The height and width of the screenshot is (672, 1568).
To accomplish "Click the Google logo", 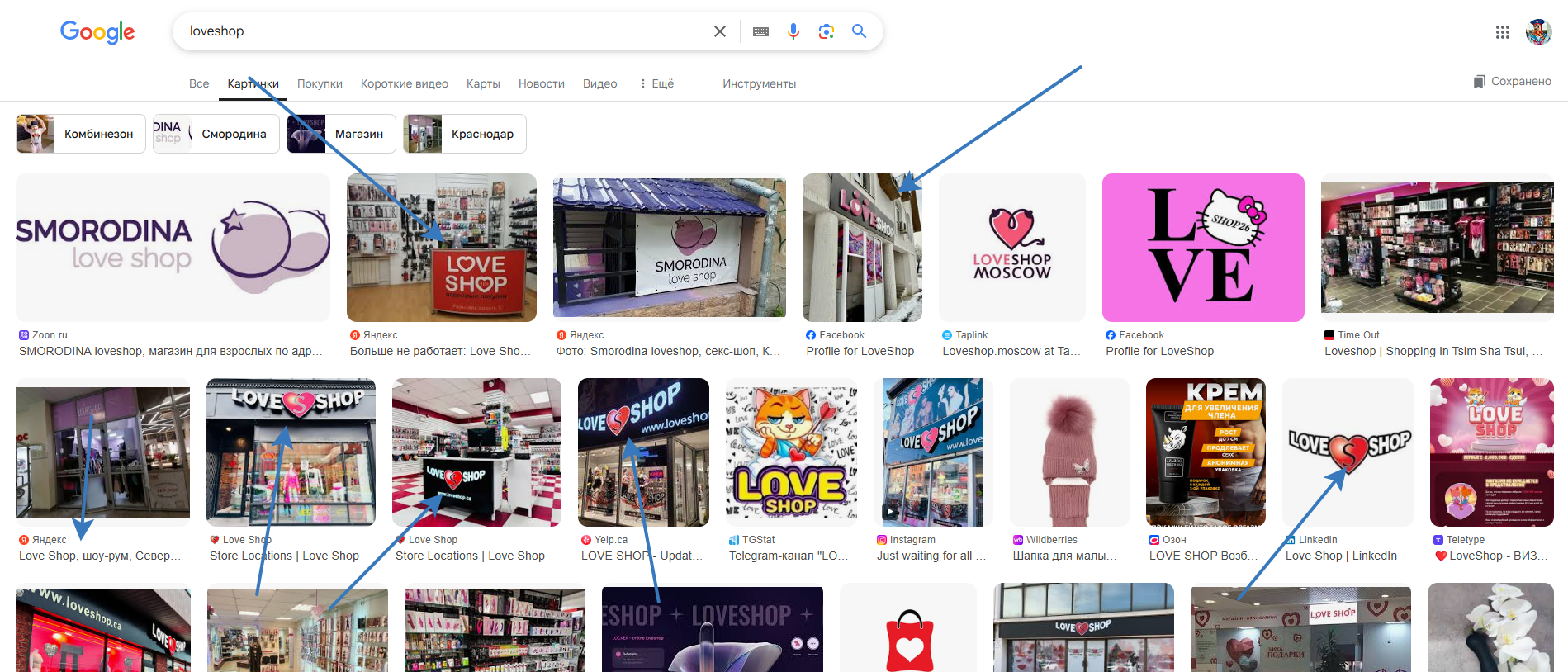I will tap(97, 32).
